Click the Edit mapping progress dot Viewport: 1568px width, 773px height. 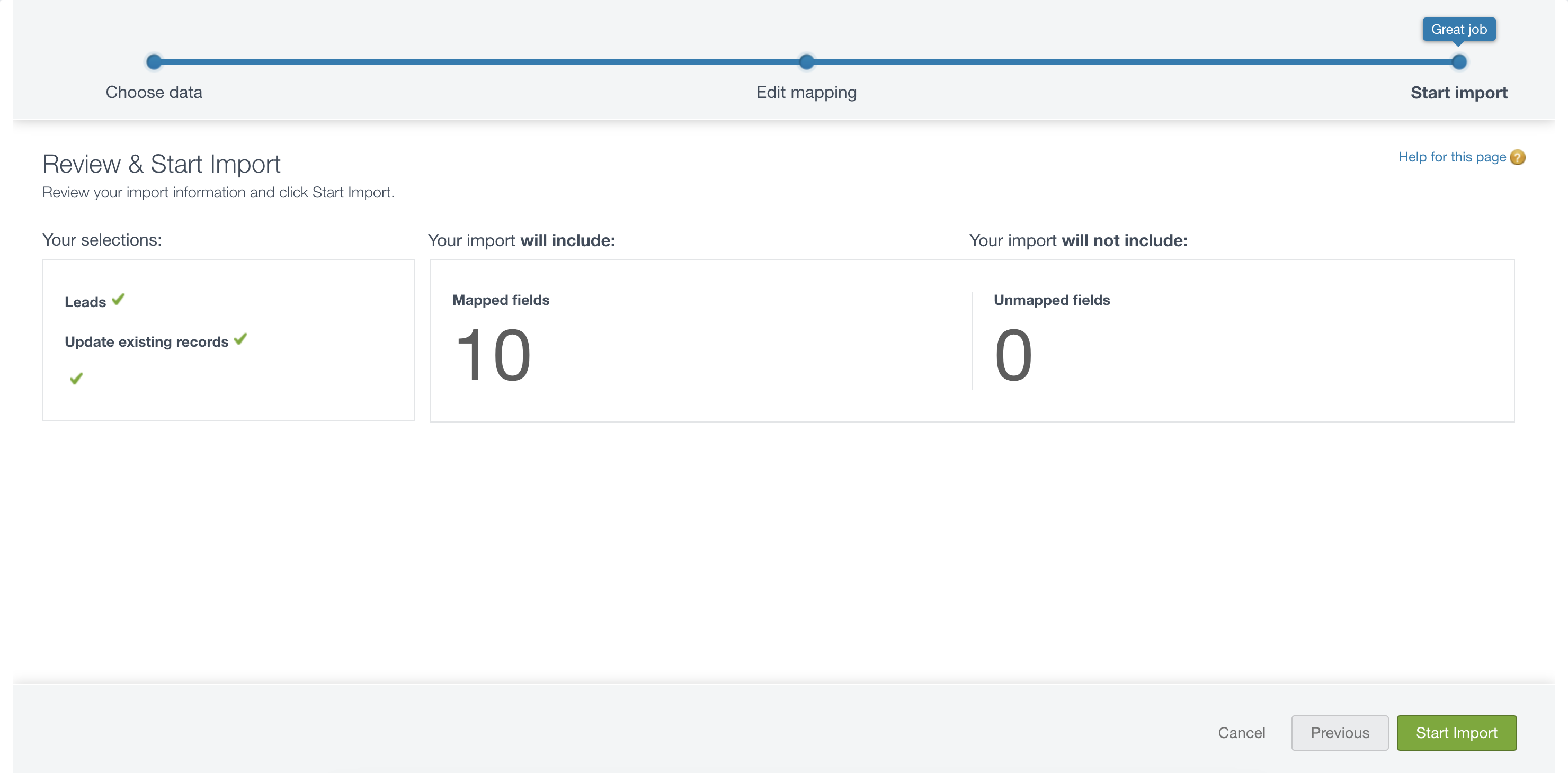807,61
